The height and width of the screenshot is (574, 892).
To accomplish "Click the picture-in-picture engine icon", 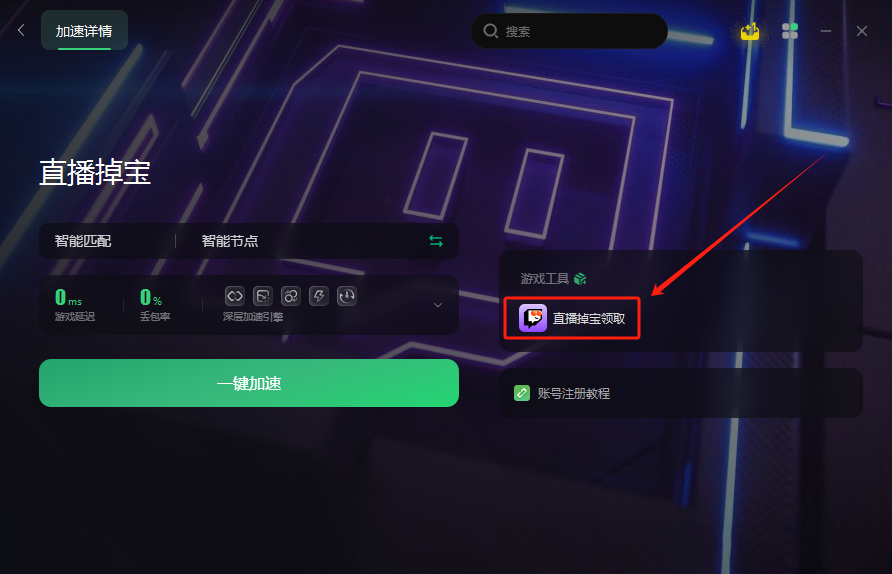I will pos(263,296).
